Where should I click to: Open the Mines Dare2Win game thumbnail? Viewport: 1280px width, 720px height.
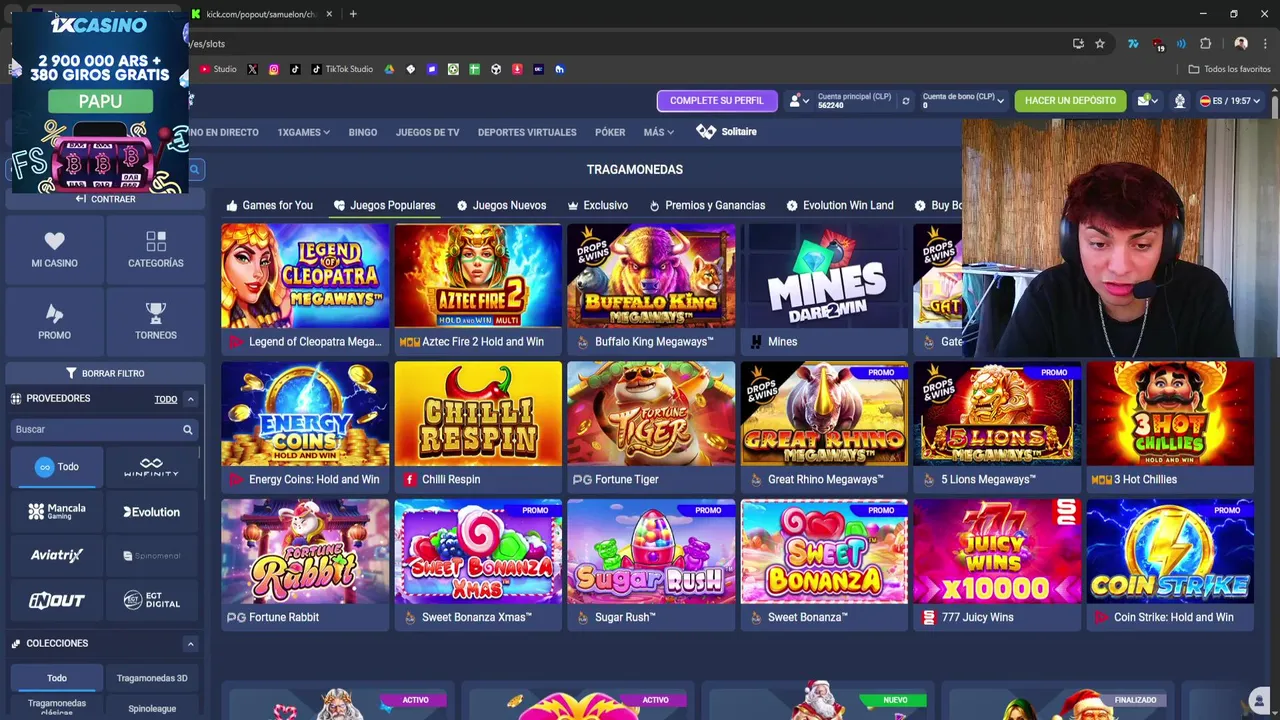824,276
